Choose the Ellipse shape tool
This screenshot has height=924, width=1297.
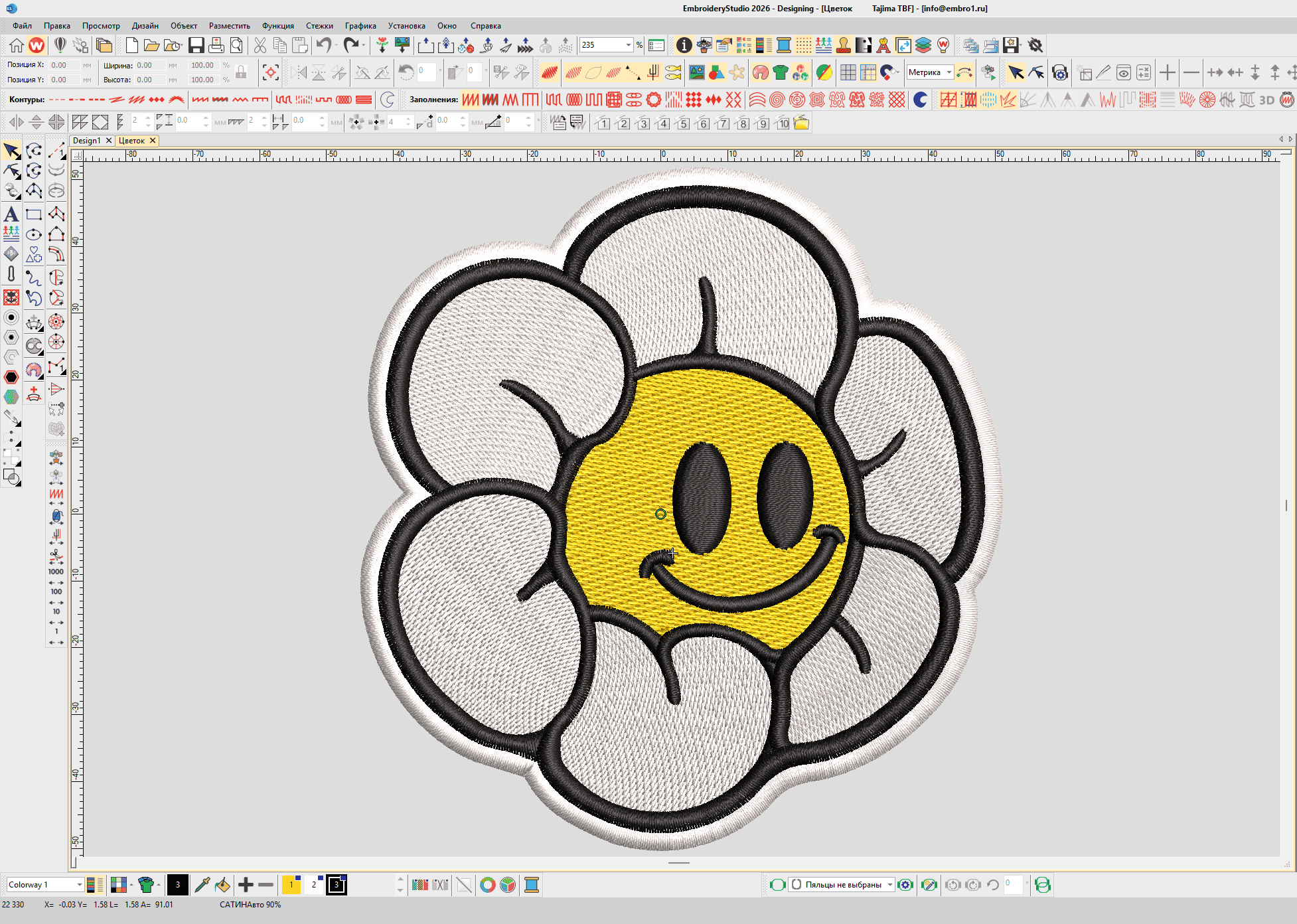tap(34, 234)
